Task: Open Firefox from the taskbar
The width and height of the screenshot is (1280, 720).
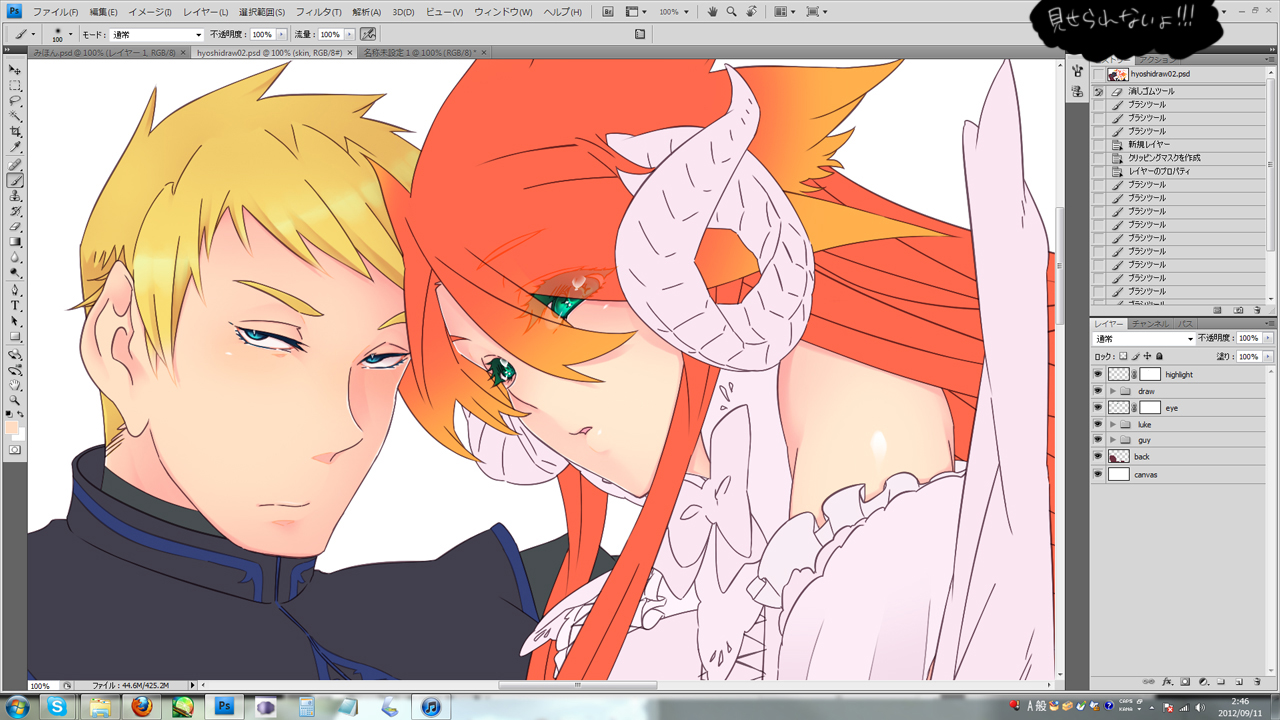Action: tap(143, 706)
